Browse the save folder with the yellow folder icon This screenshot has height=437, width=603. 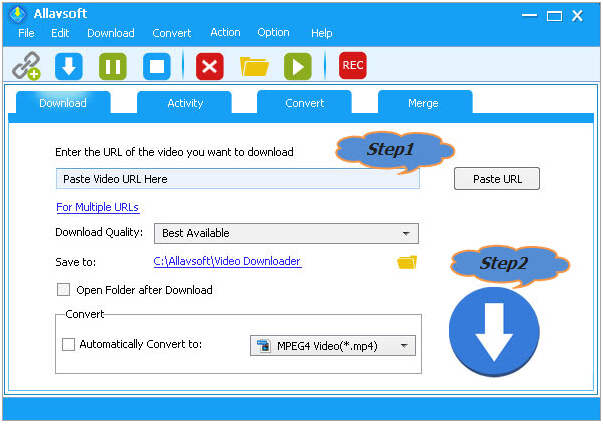tap(407, 262)
